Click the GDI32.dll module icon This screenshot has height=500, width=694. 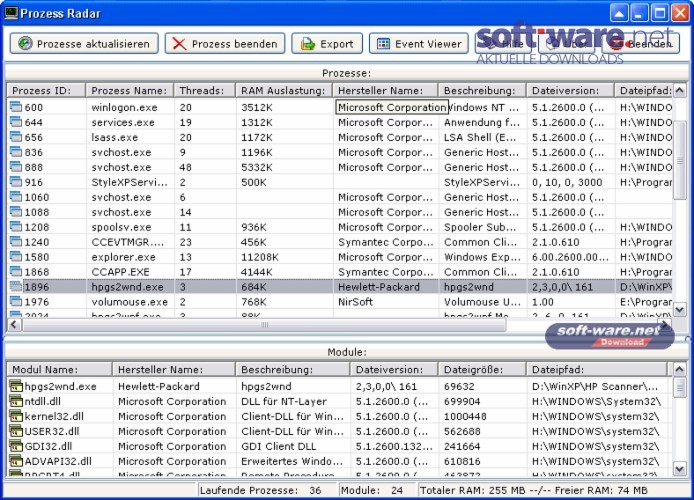16,446
